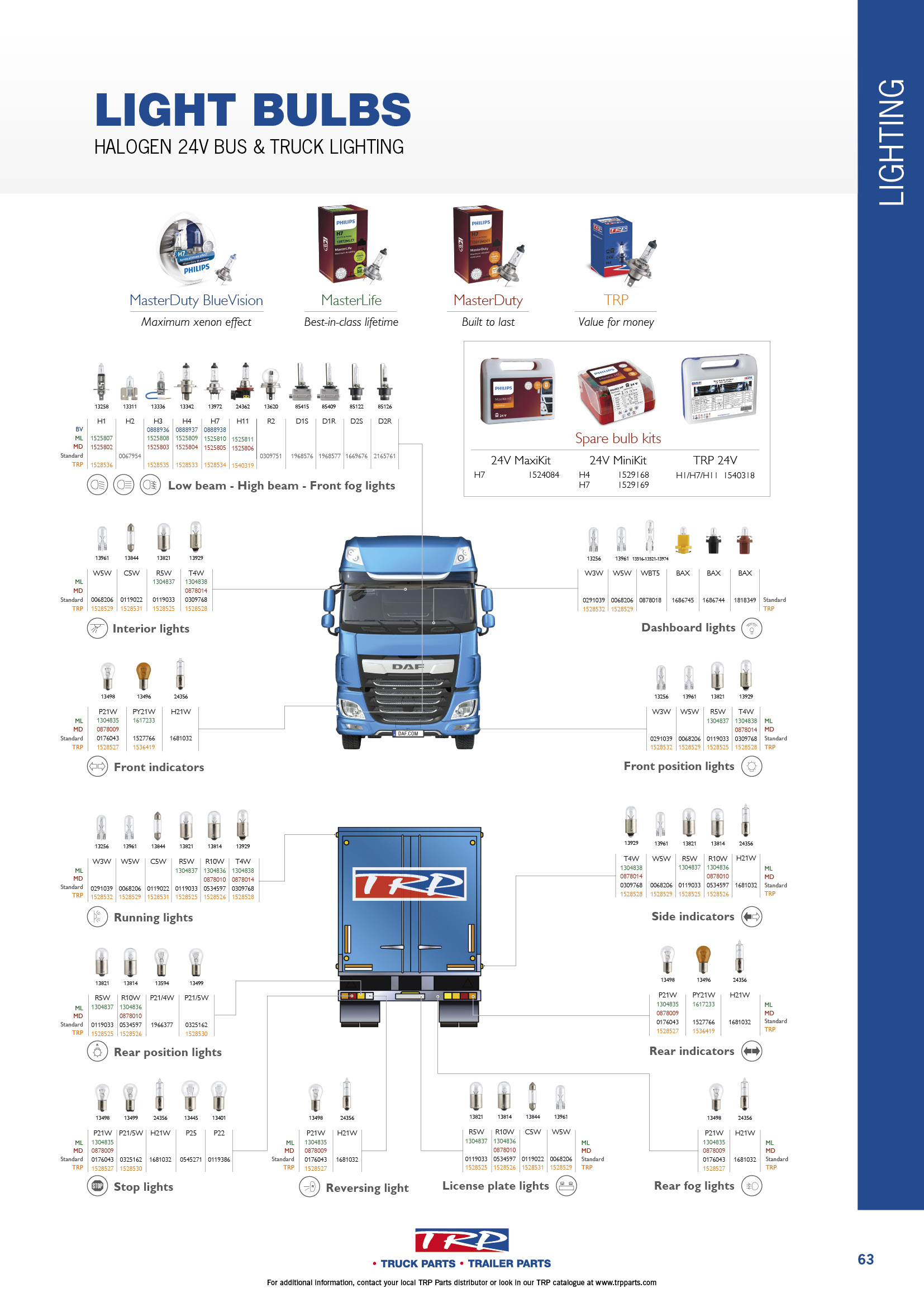The image size is (924, 1307).
Task: Select MiniKit H7 part number 1529169
Action: [634, 485]
